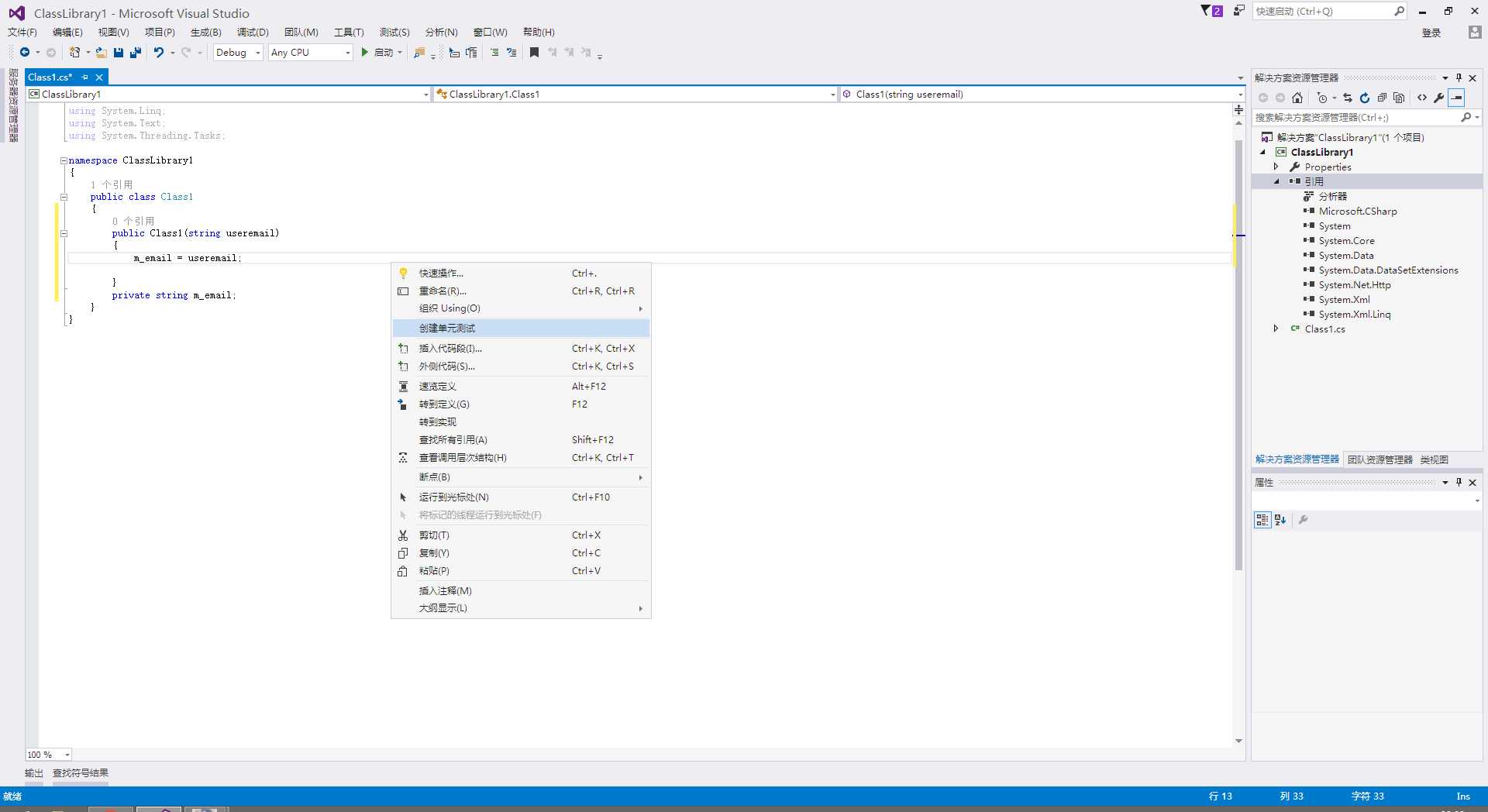Collapse the namespace ClassLibrary1 code block
Image resolution: width=1488 pixels, height=812 pixels.
[x=64, y=160]
